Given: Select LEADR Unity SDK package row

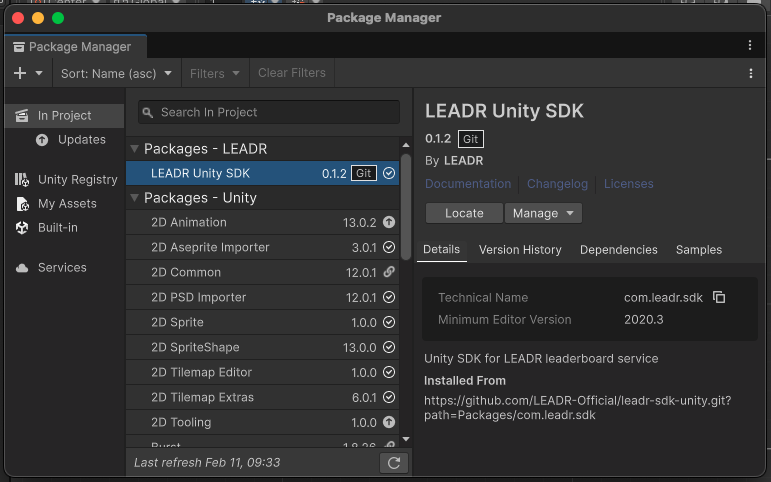Looking at the screenshot, I should click(263, 173).
